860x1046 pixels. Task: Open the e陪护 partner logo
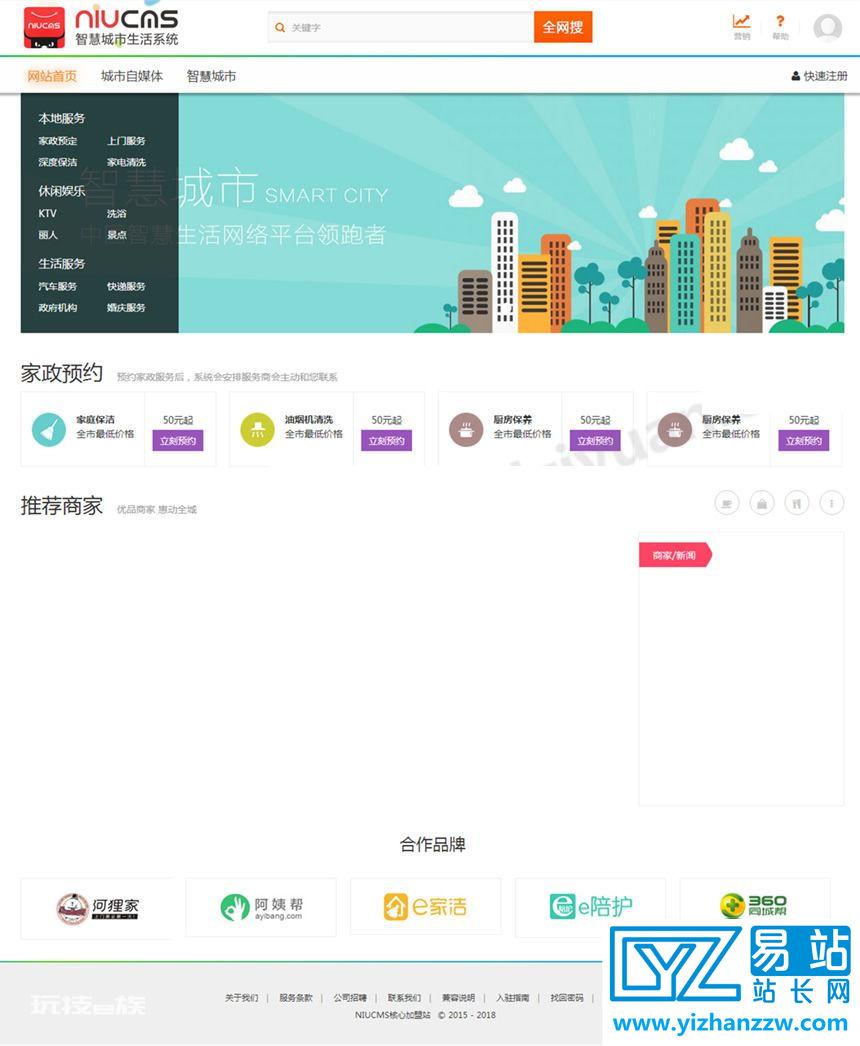pyautogui.click(x=590, y=906)
